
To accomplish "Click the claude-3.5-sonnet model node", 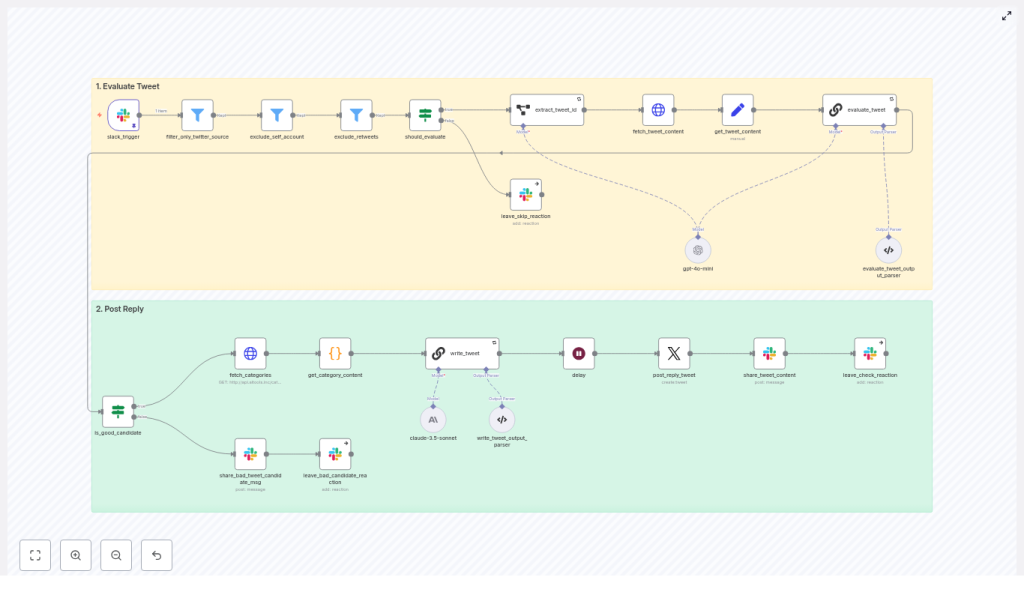I will click(432, 419).
